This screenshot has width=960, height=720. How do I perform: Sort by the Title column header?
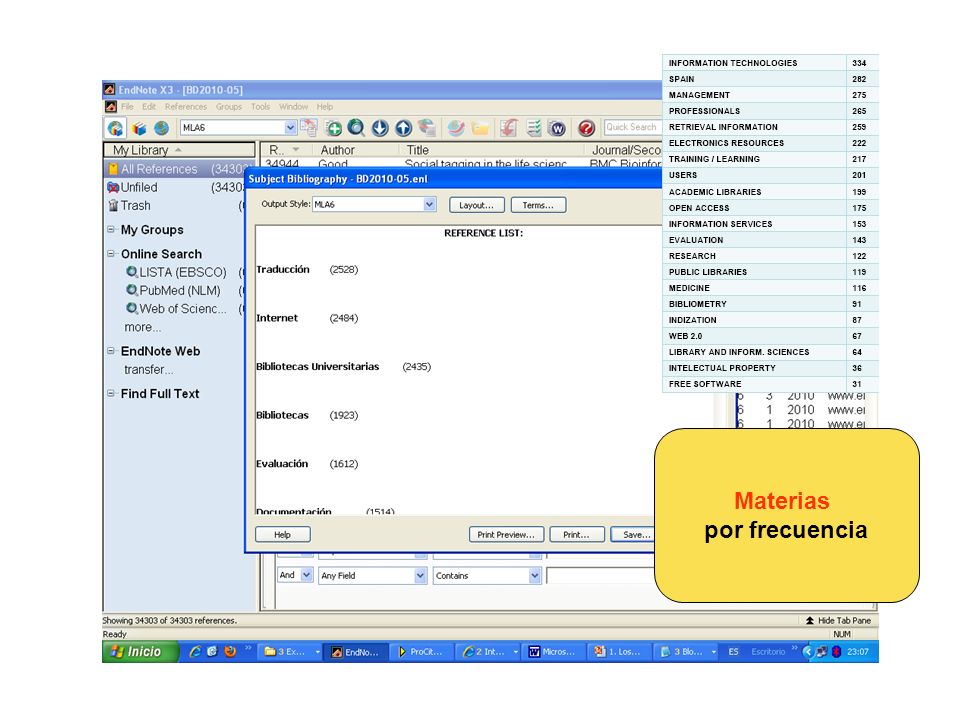[x=418, y=150]
